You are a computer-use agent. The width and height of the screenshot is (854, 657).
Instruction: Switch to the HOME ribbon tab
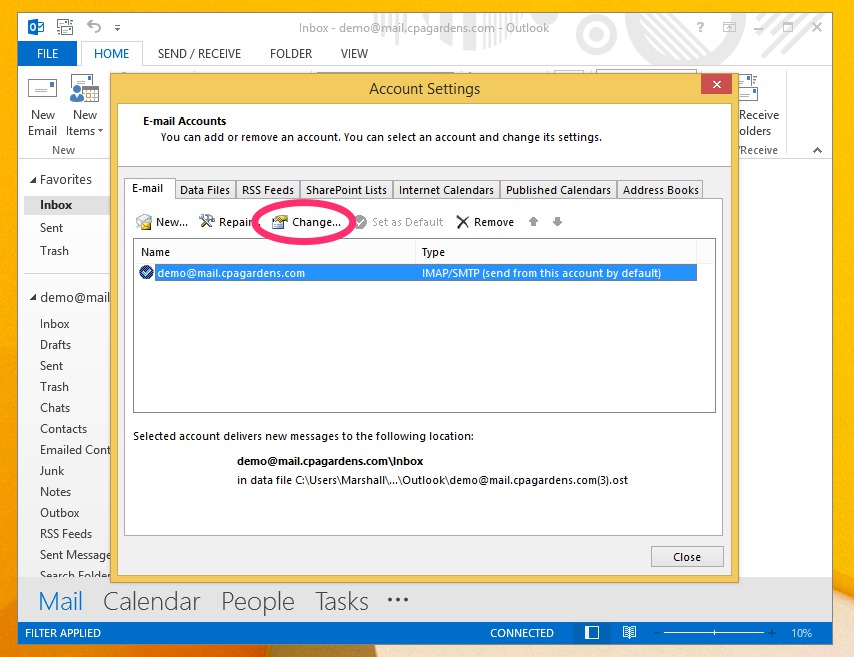(112, 53)
